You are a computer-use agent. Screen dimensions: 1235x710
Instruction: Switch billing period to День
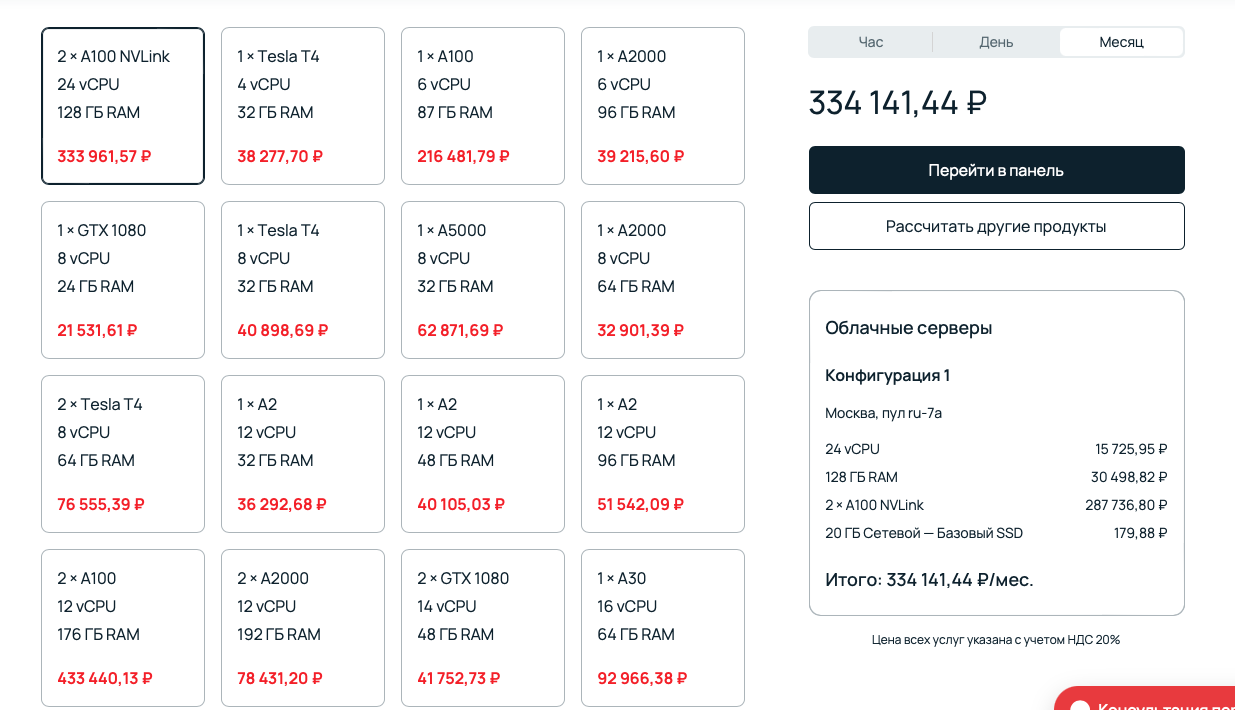point(996,42)
